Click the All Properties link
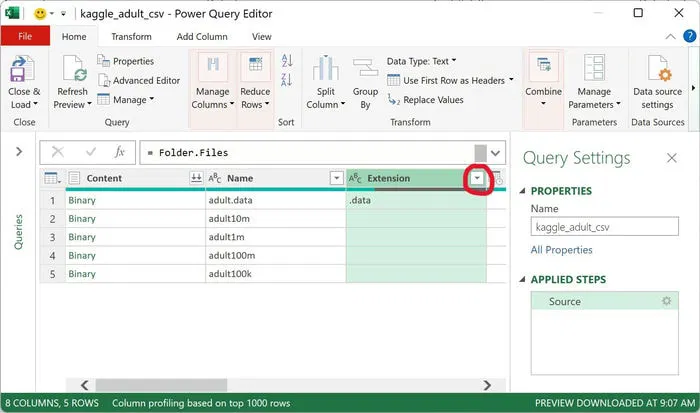The width and height of the screenshot is (700, 413). coord(561,250)
